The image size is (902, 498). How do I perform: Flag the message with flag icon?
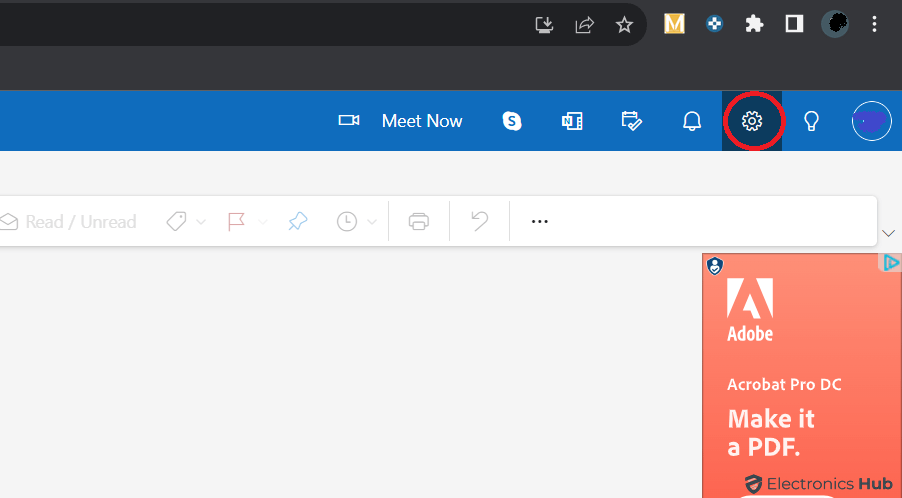(236, 221)
